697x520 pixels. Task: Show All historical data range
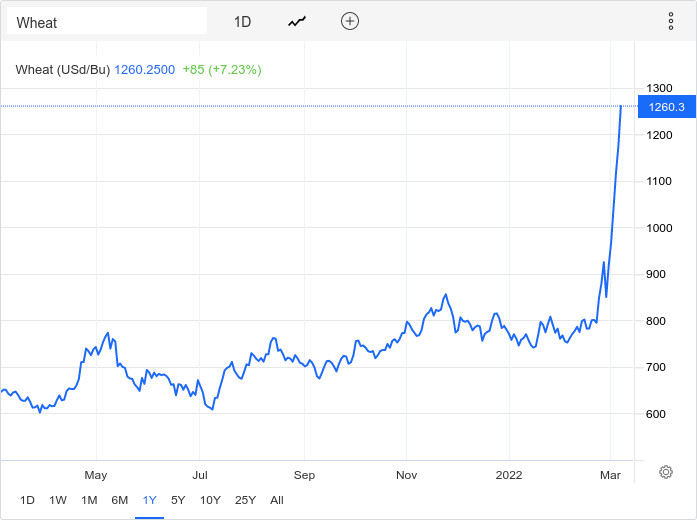pos(276,500)
